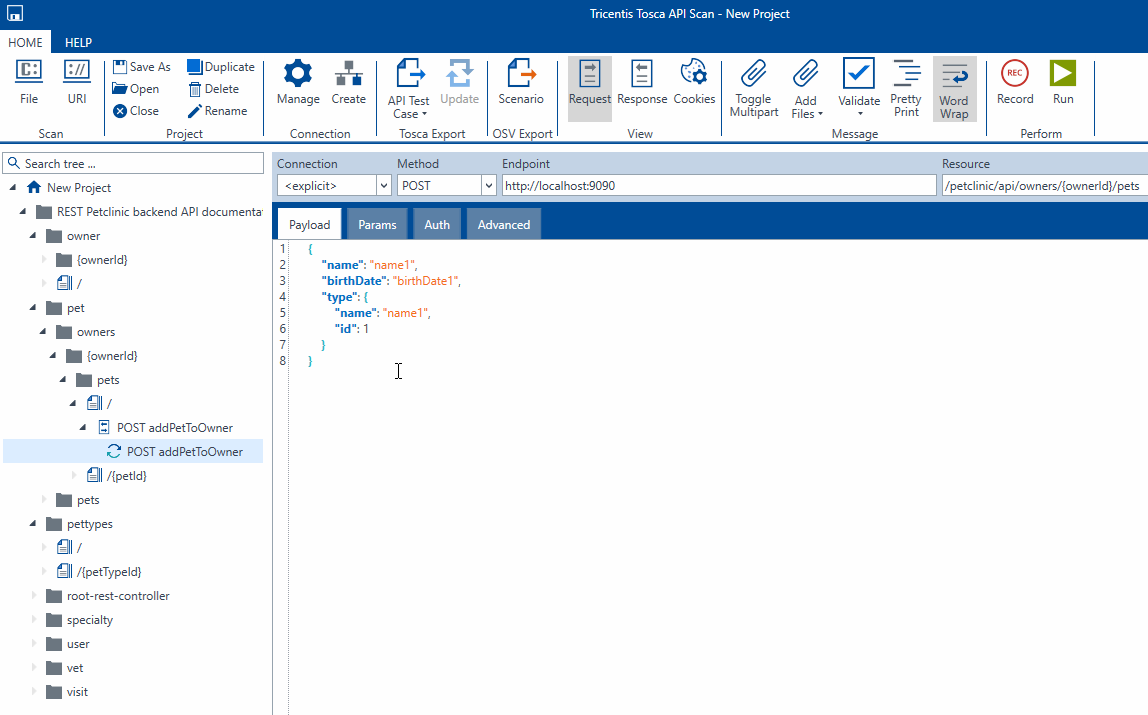Select the vet folder

[x=75, y=668]
